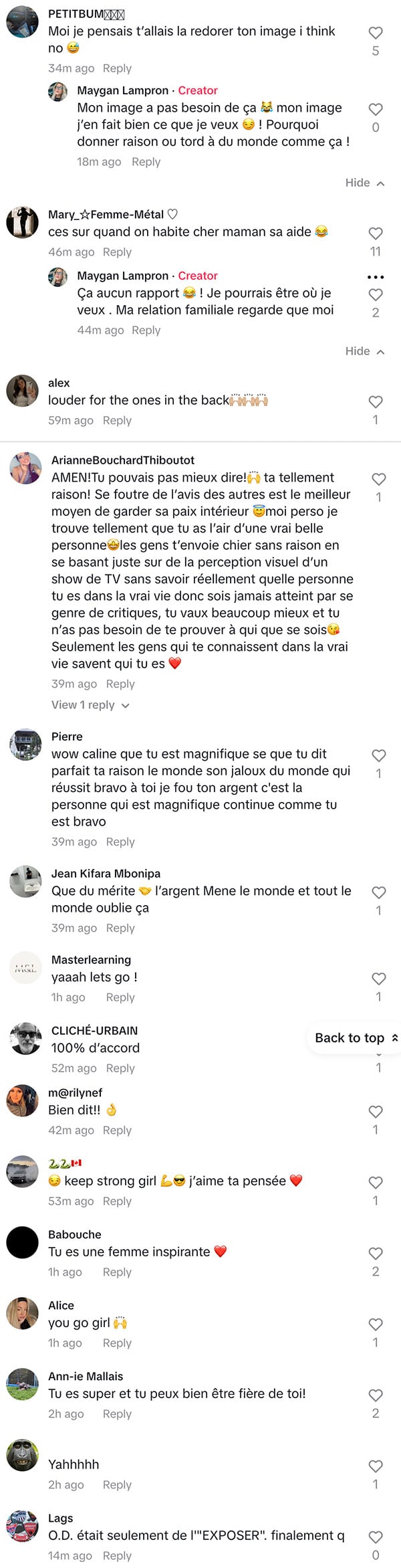Open Maygan Lampron's avatar in the first reply
The image size is (401, 1568).
tap(58, 92)
